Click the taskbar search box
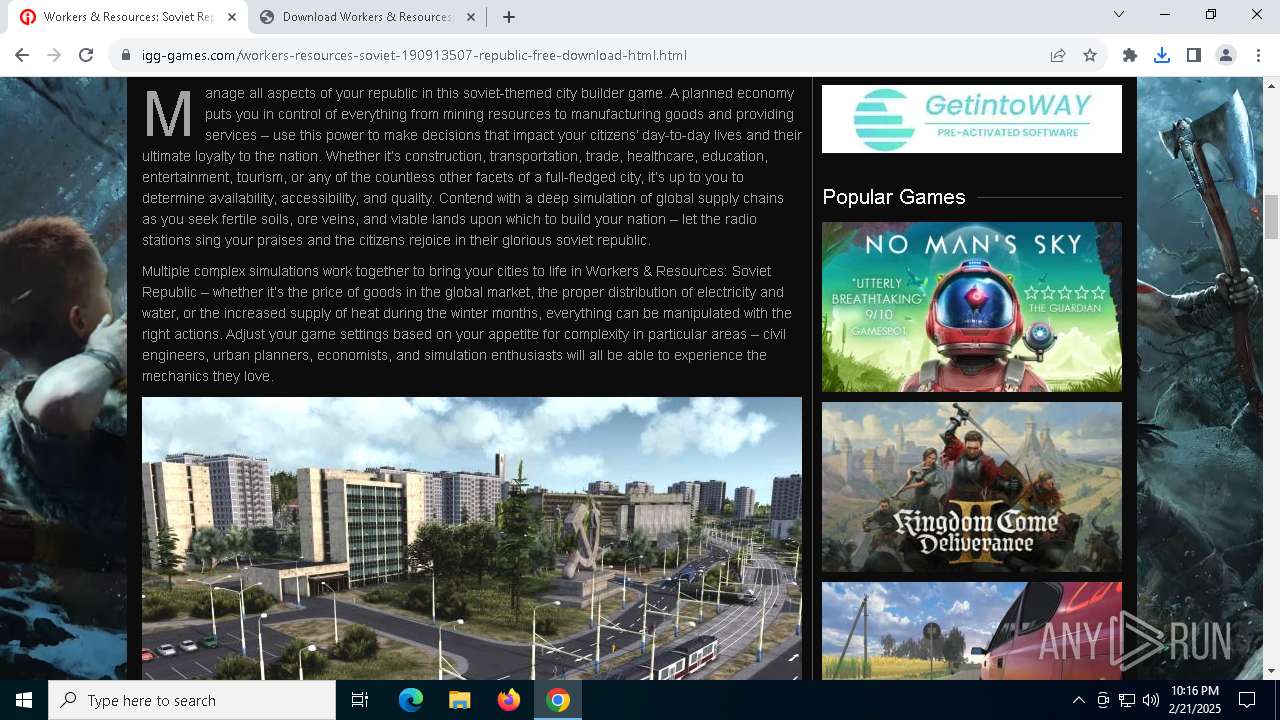This screenshot has width=1280, height=720. [192, 700]
